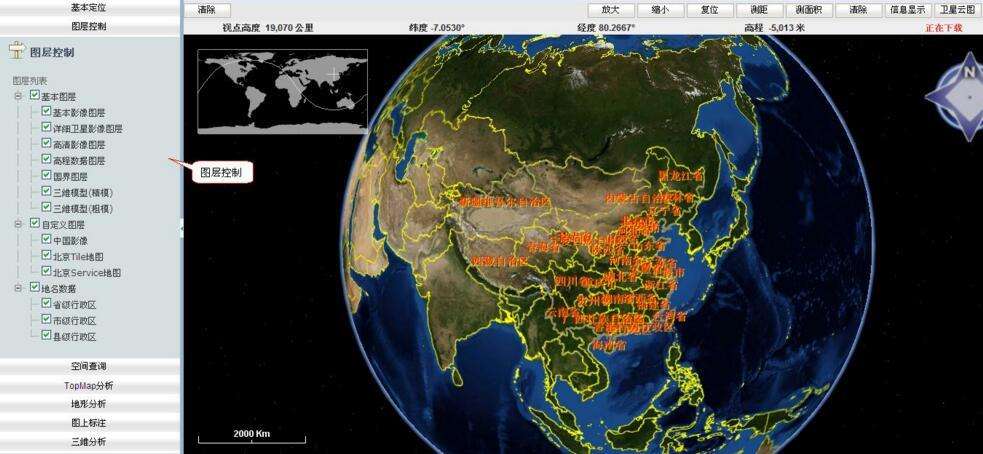
Task: Click the 视点高度 19,070 公里 readout
Action: 268,28
